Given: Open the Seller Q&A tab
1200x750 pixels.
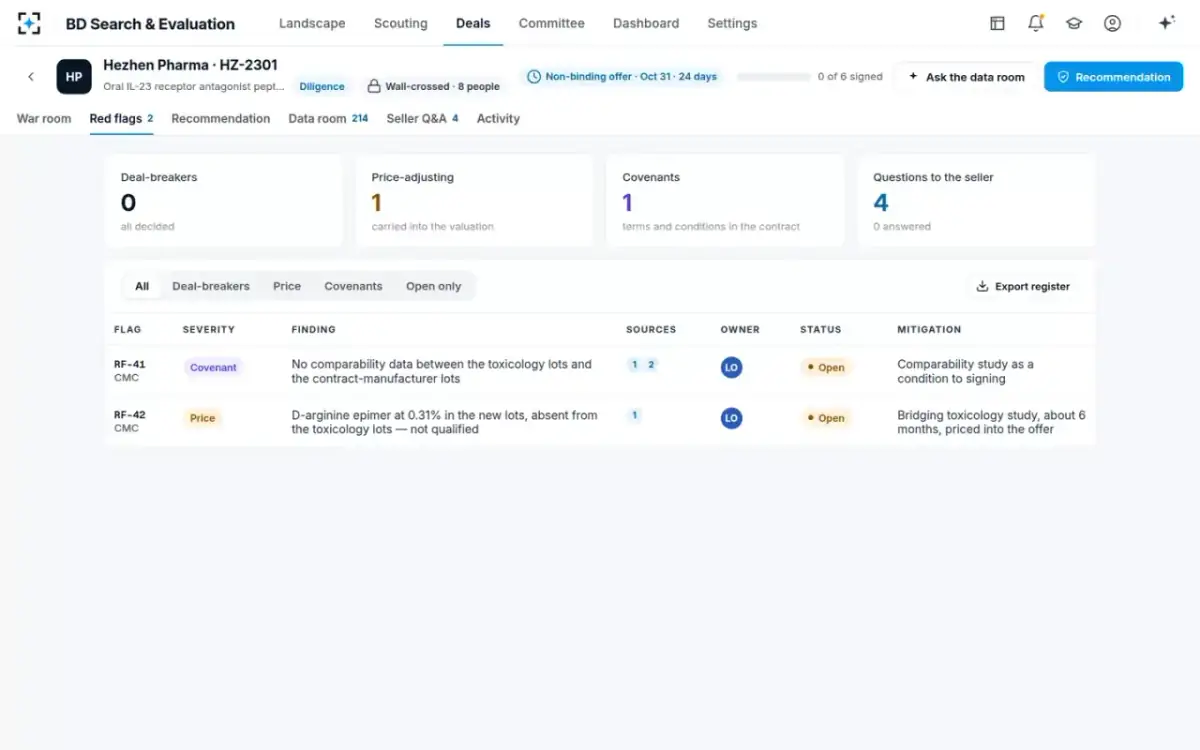Looking at the screenshot, I should click(x=422, y=118).
